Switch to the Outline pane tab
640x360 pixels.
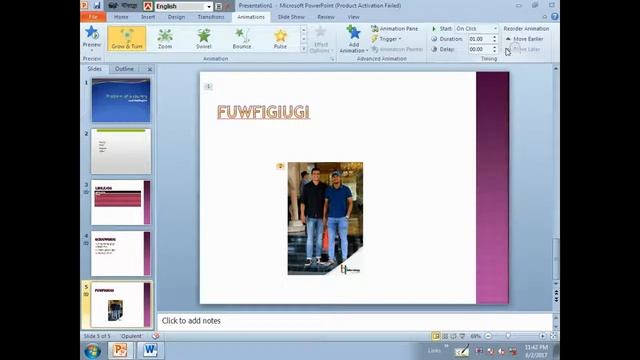(124, 69)
